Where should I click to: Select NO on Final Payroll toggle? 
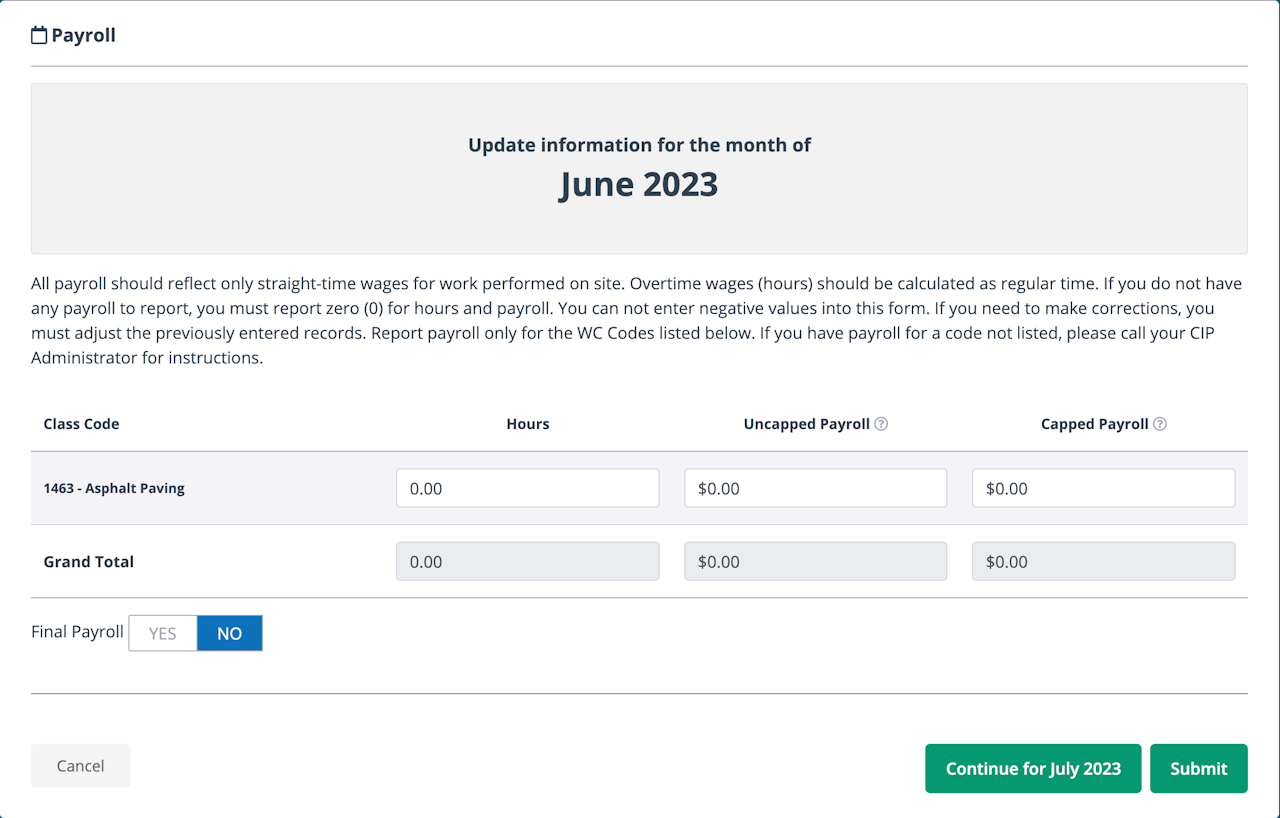click(229, 633)
